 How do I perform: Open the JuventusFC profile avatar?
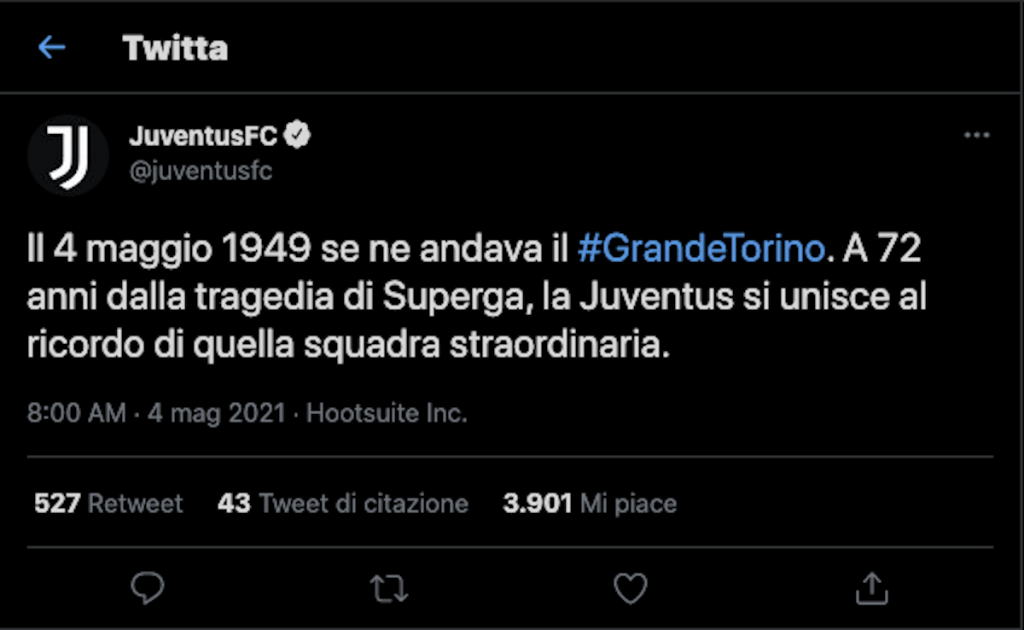[x=67, y=155]
